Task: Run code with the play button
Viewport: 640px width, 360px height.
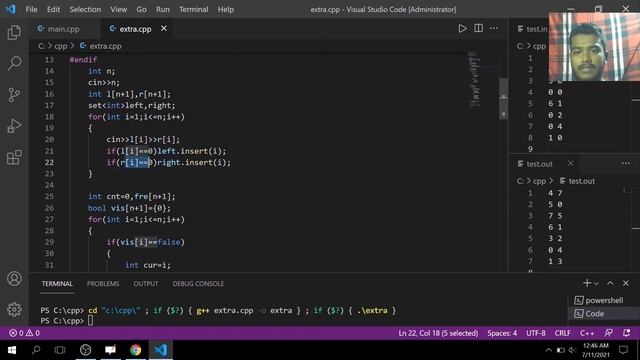Action: 462,29
